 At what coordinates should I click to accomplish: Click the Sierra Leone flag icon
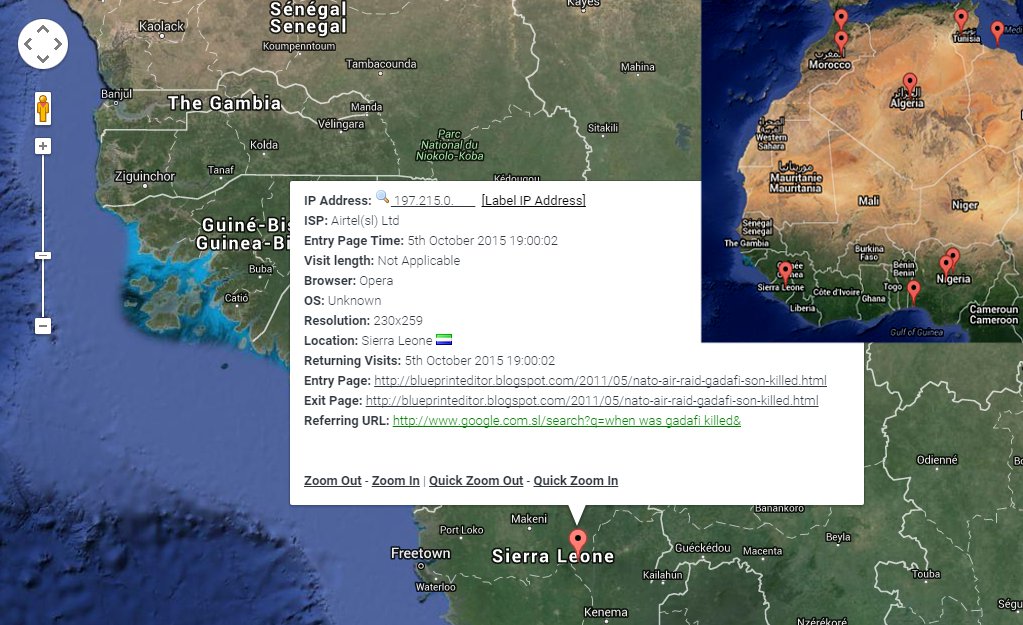tap(444, 339)
